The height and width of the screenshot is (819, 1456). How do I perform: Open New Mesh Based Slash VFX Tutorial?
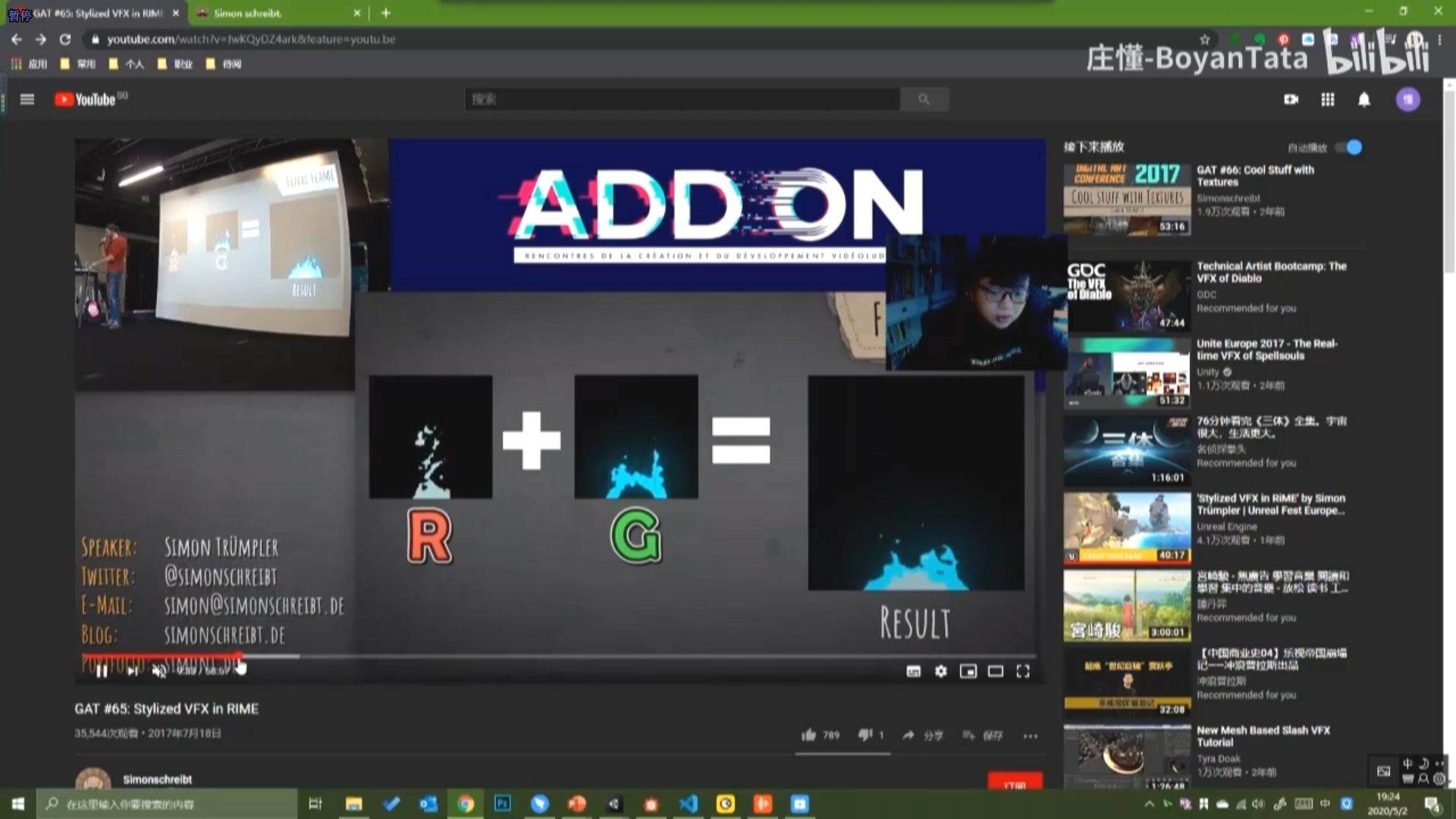click(1263, 736)
